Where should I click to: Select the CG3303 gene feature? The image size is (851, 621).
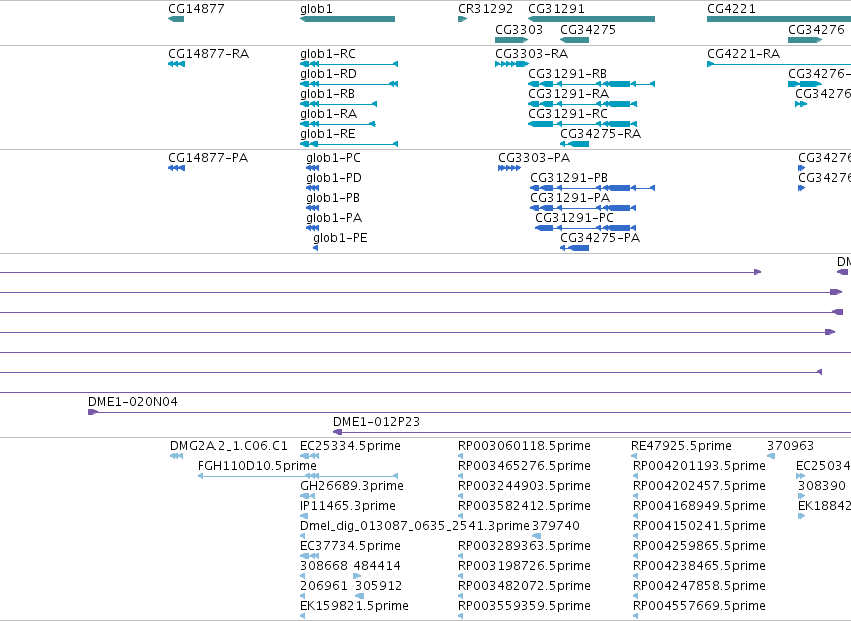click(x=511, y=40)
